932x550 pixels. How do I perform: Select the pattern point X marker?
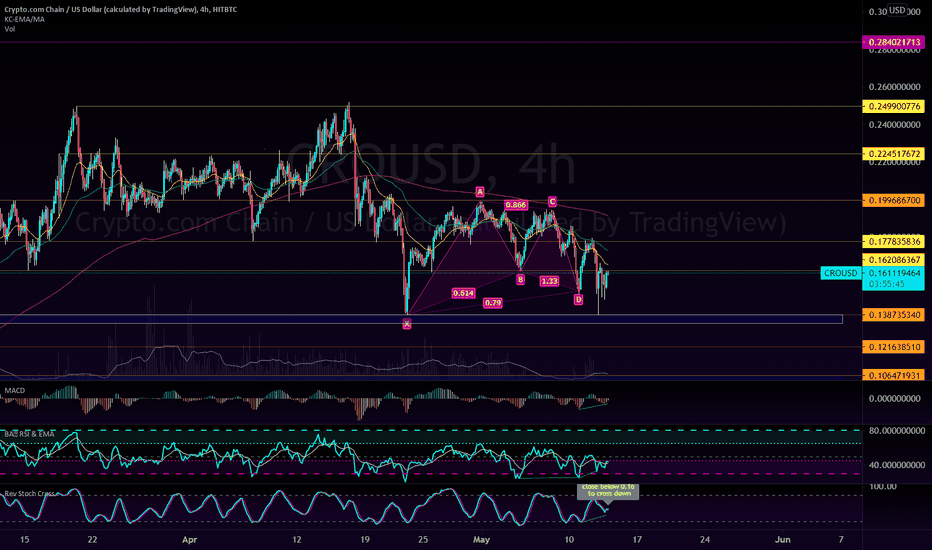pyautogui.click(x=407, y=324)
